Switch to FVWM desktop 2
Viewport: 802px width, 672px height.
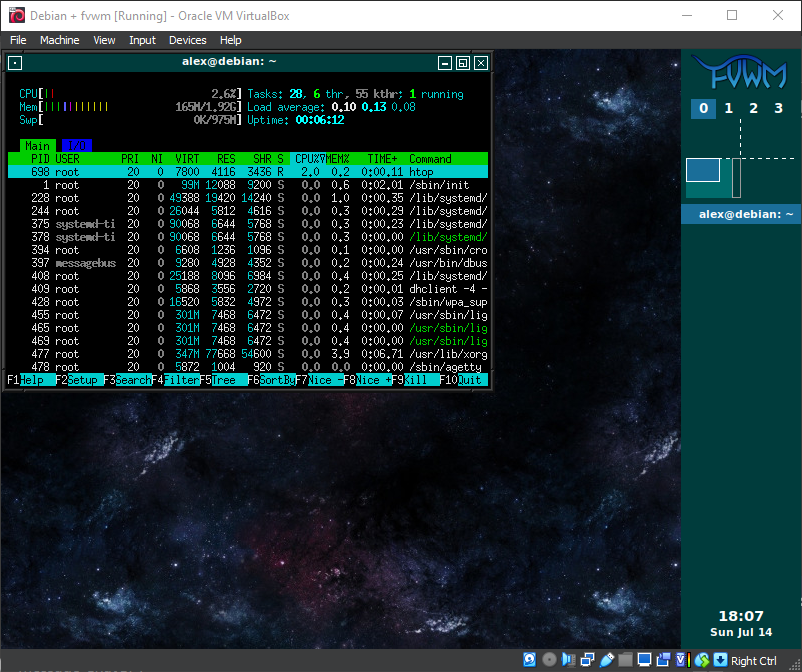[753, 108]
